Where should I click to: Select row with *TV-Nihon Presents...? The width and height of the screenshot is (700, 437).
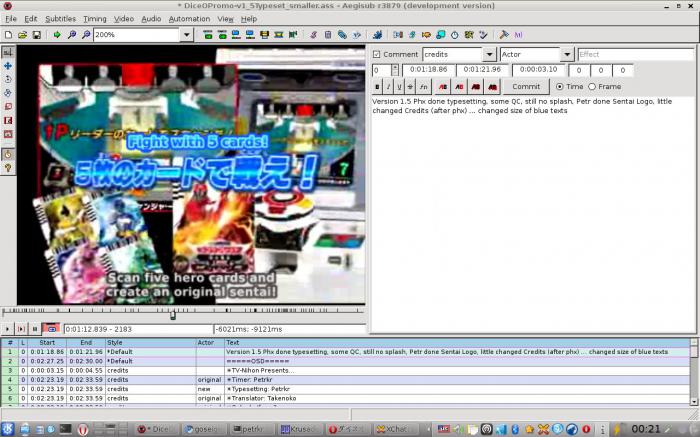[x=346, y=370]
